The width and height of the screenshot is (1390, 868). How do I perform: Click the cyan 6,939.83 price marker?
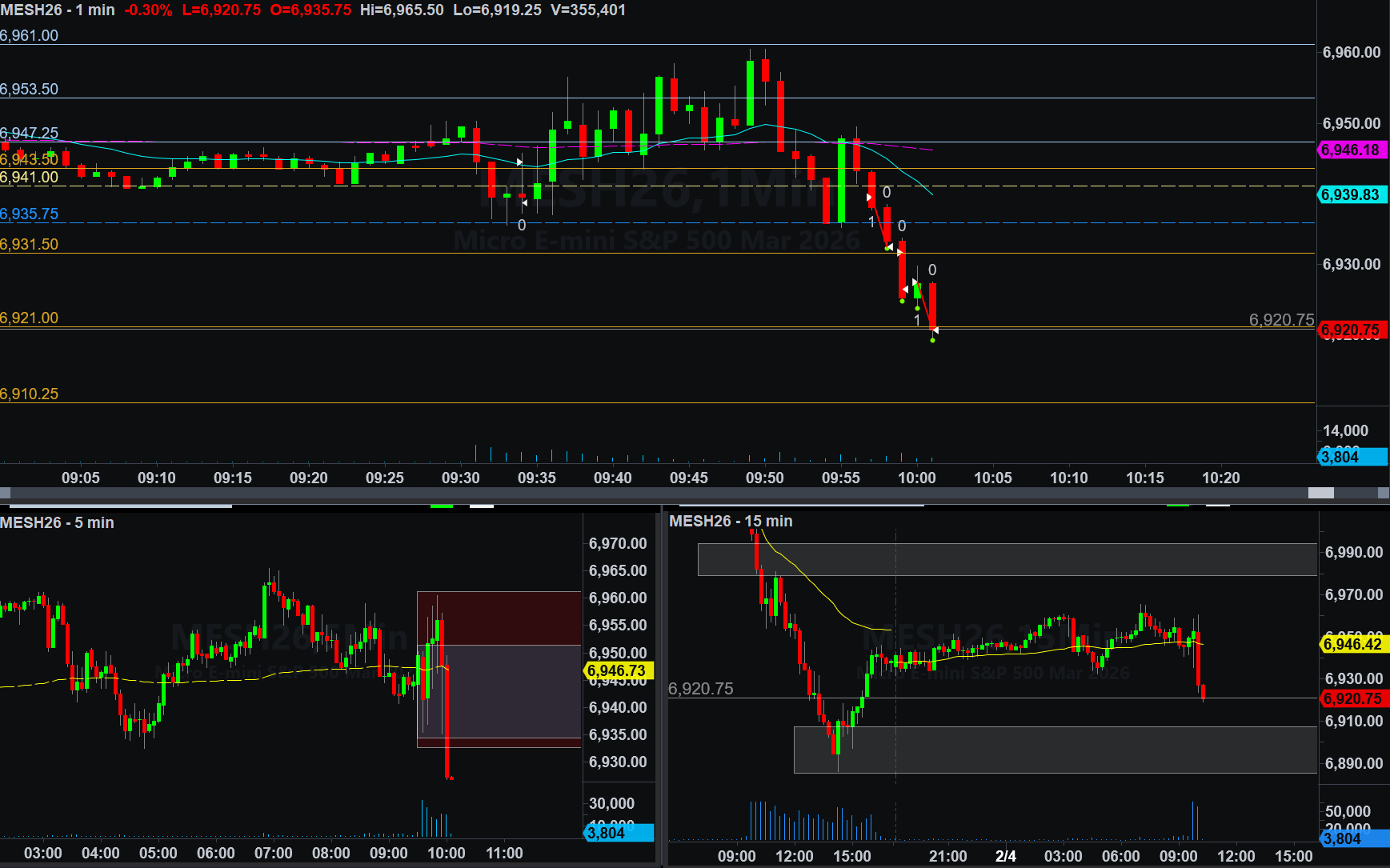tap(1351, 194)
